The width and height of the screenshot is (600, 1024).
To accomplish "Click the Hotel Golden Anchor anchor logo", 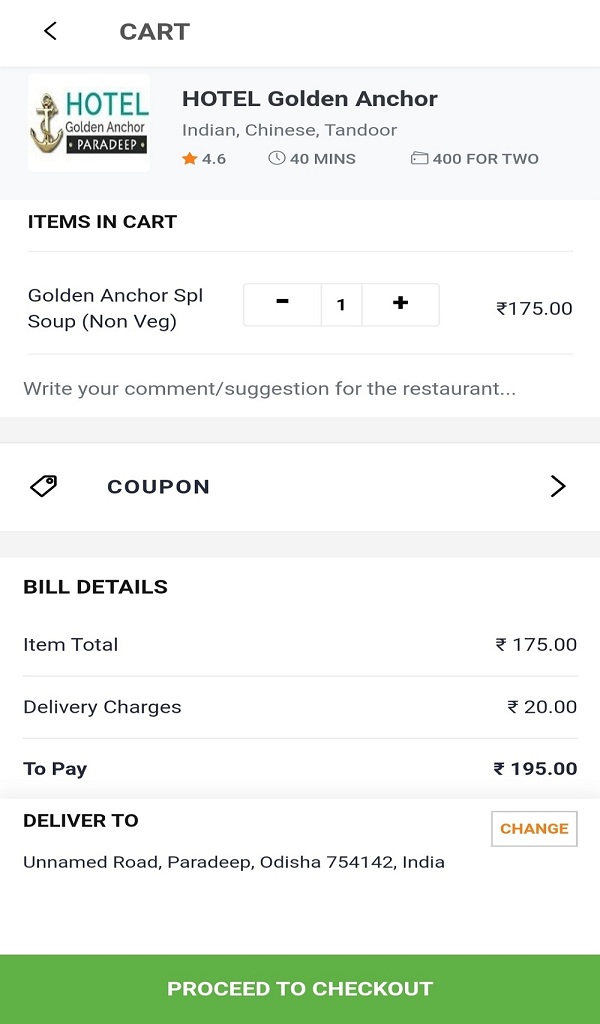I will (x=88, y=123).
